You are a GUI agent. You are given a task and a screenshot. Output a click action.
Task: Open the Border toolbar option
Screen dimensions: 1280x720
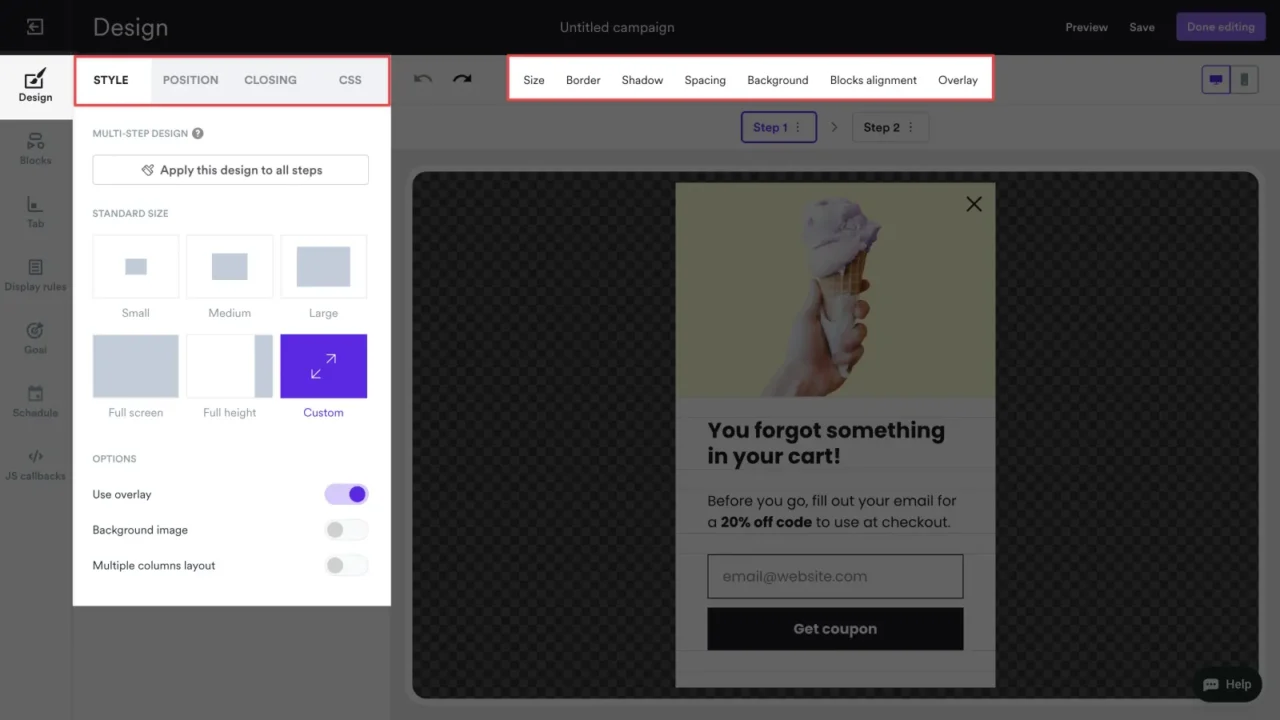[583, 80]
